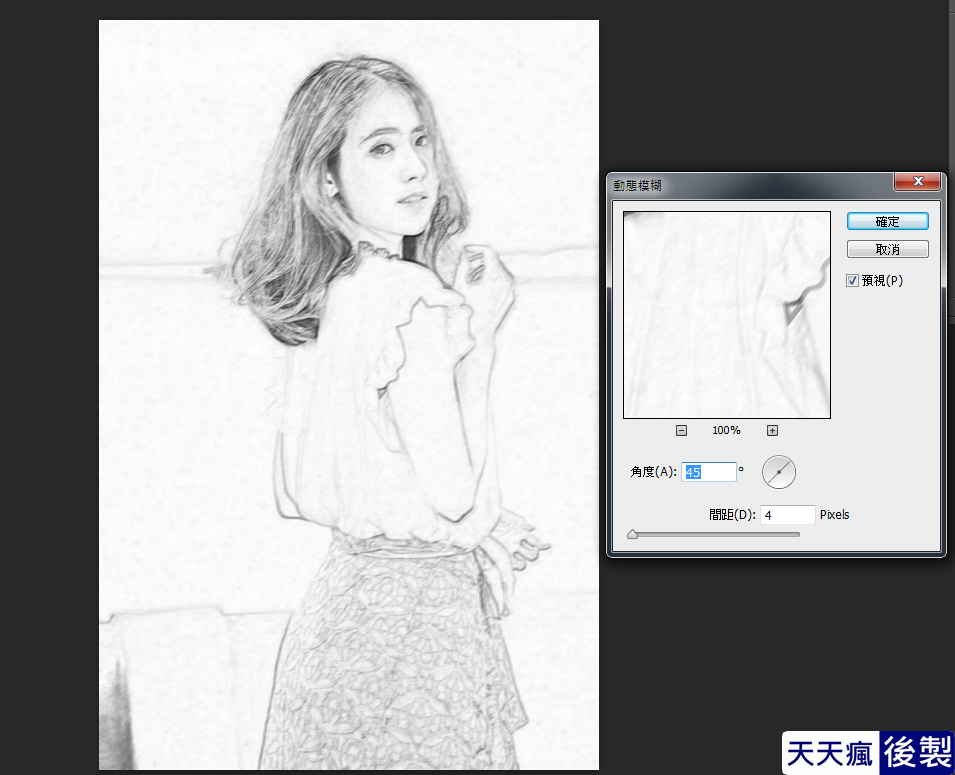Viewport: 955px width, 775px height.
Task: Zoom out the preview with minus icon
Action: click(682, 431)
